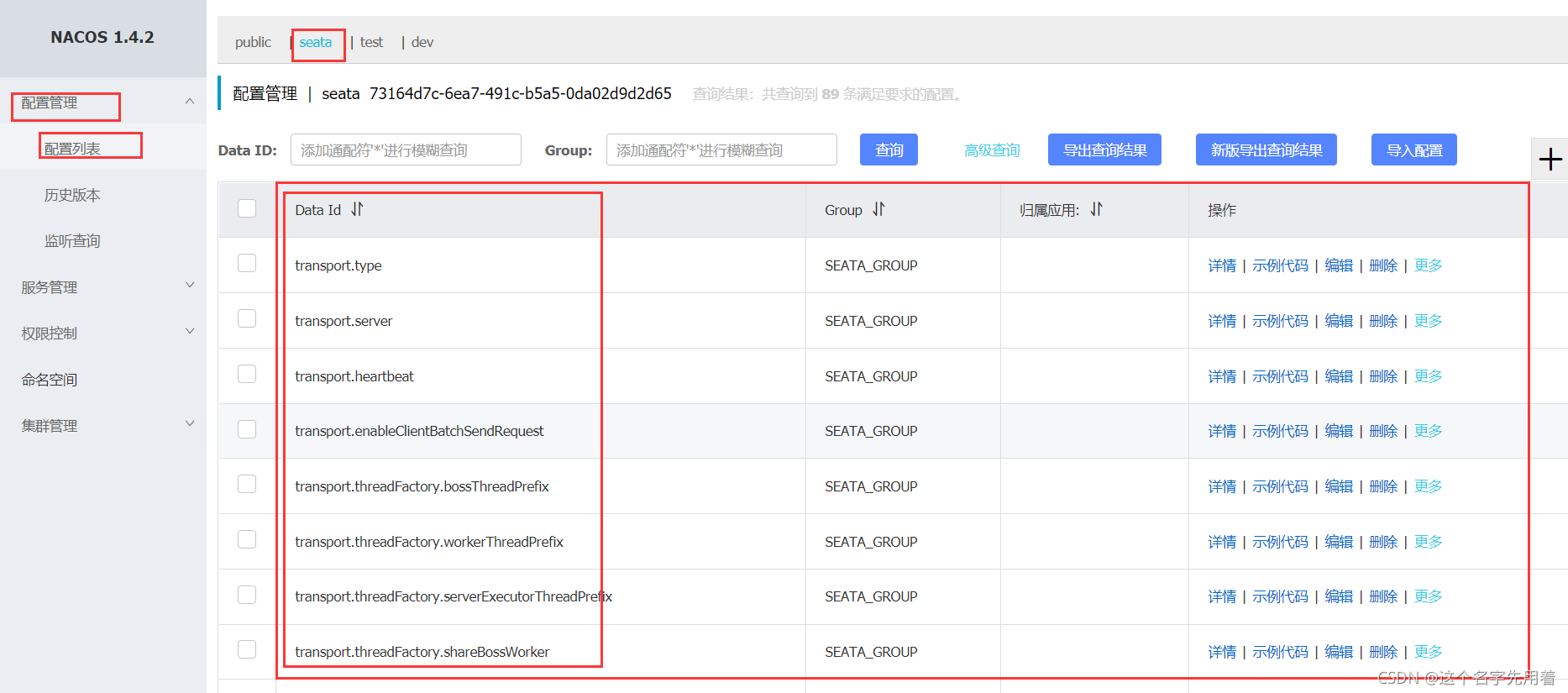Open 更多 menu for transport.heartbeat

tap(1428, 376)
